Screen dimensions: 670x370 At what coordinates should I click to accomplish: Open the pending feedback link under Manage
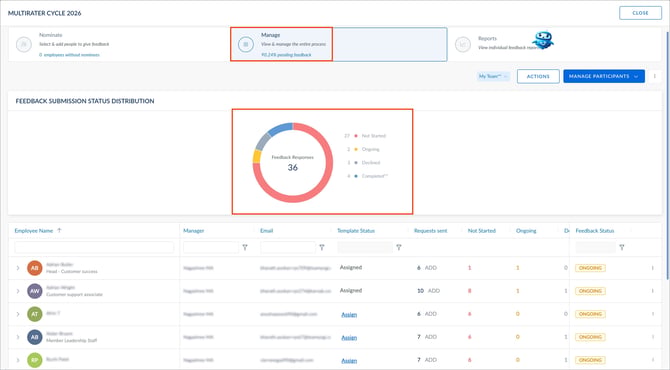coord(286,55)
